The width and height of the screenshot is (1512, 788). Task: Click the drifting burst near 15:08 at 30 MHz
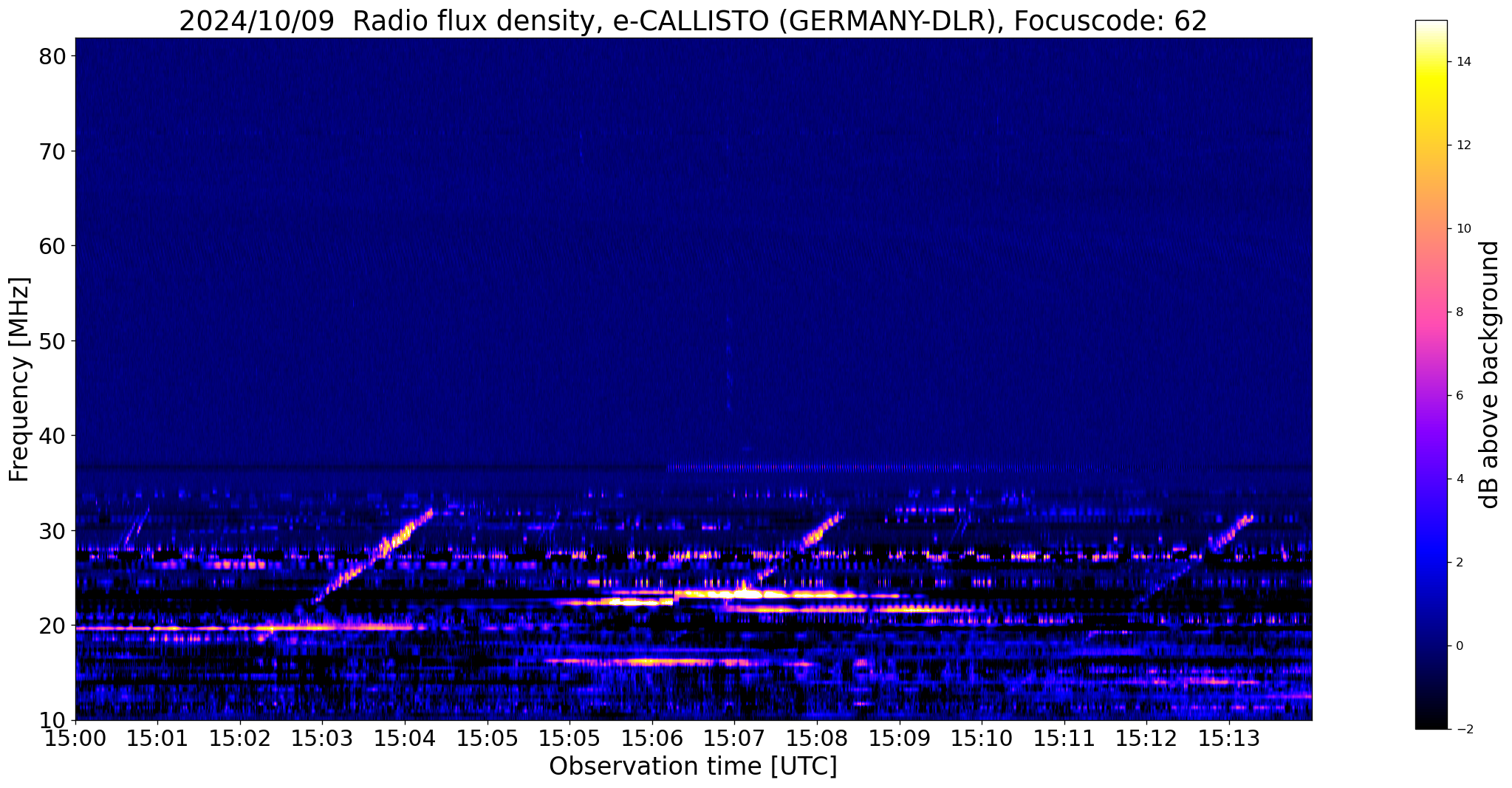tap(821, 531)
